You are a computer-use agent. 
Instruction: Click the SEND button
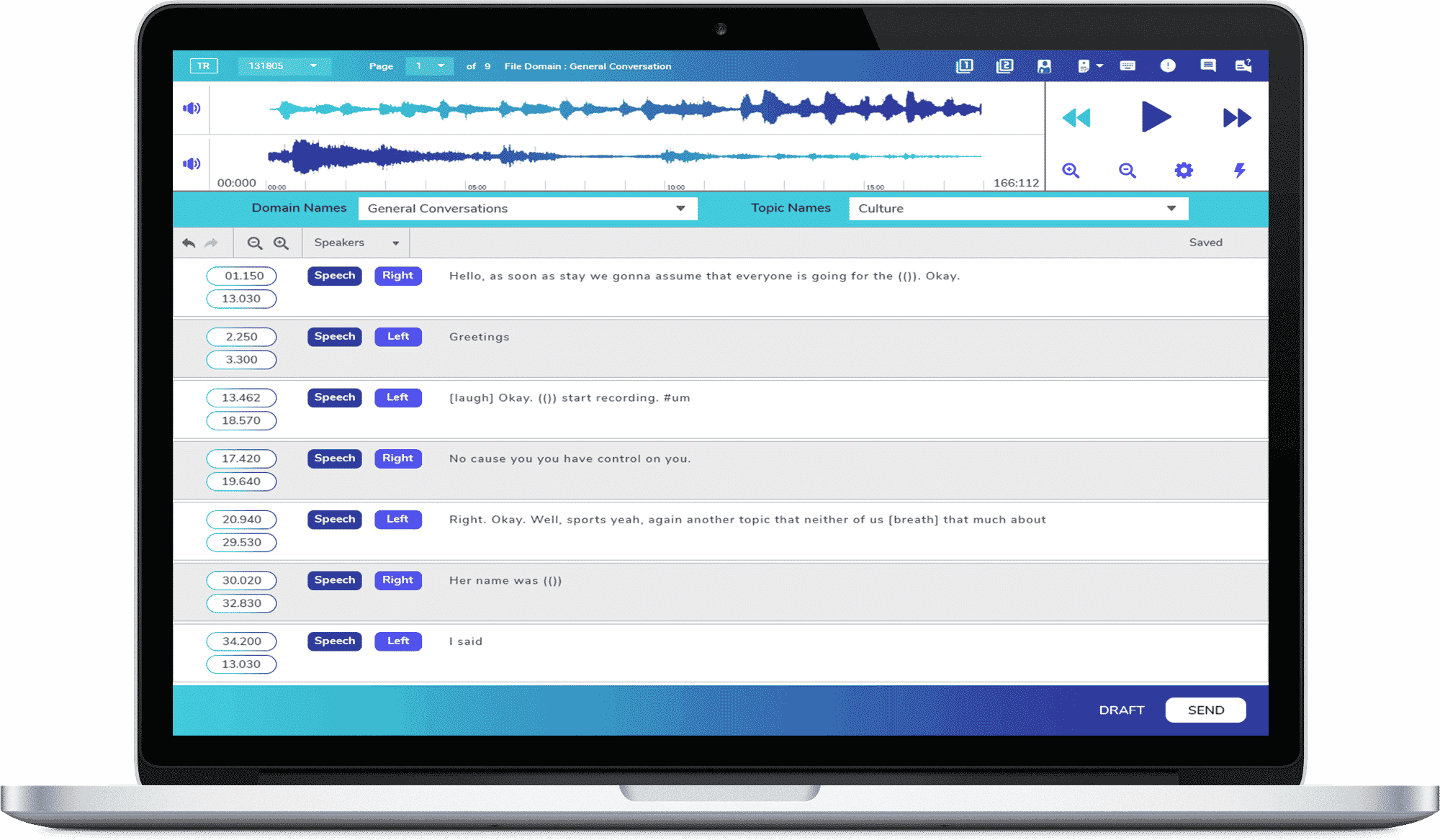(x=1205, y=710)
